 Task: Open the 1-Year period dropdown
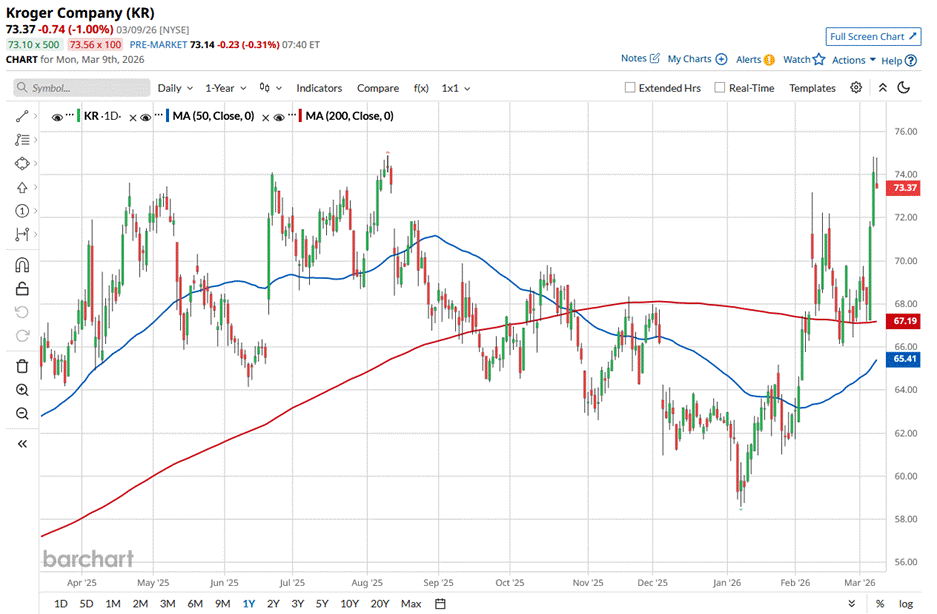click(x=226, y=88)
